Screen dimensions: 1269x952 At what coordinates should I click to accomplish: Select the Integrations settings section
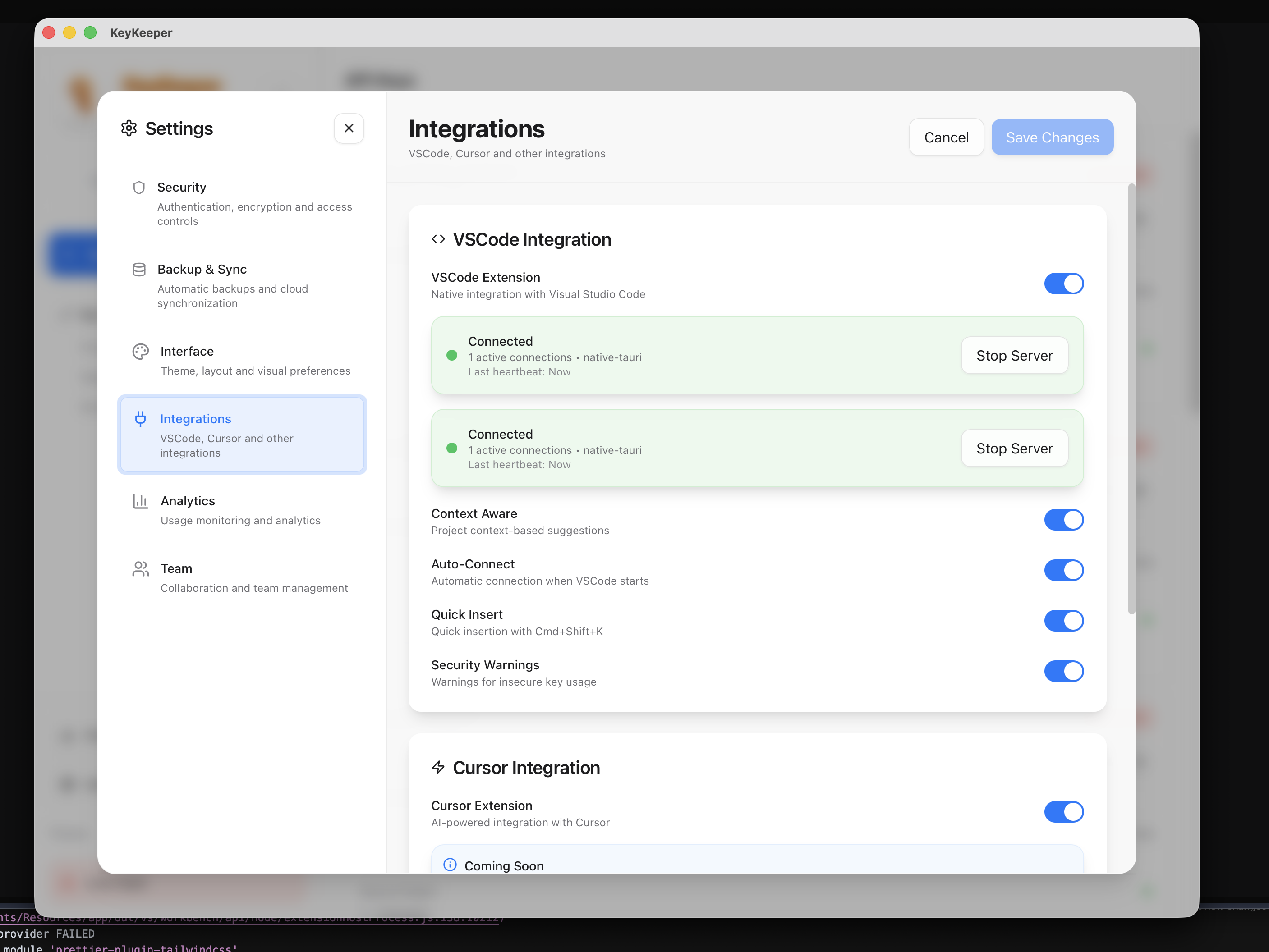click(x=242, y=435)
